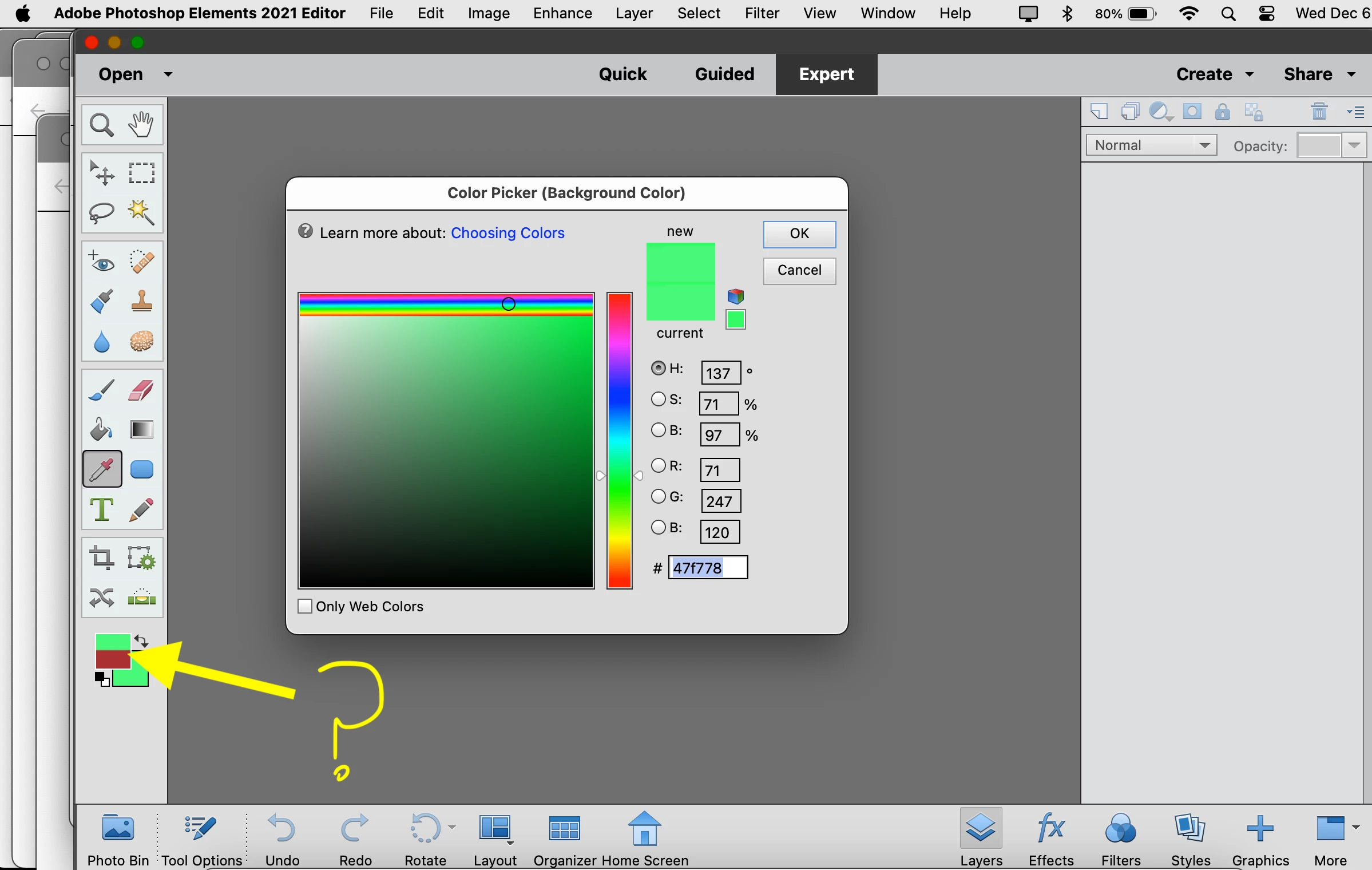Select the R red channel radio button
This screenshot has height=870, width=1372.
point(659,465)
